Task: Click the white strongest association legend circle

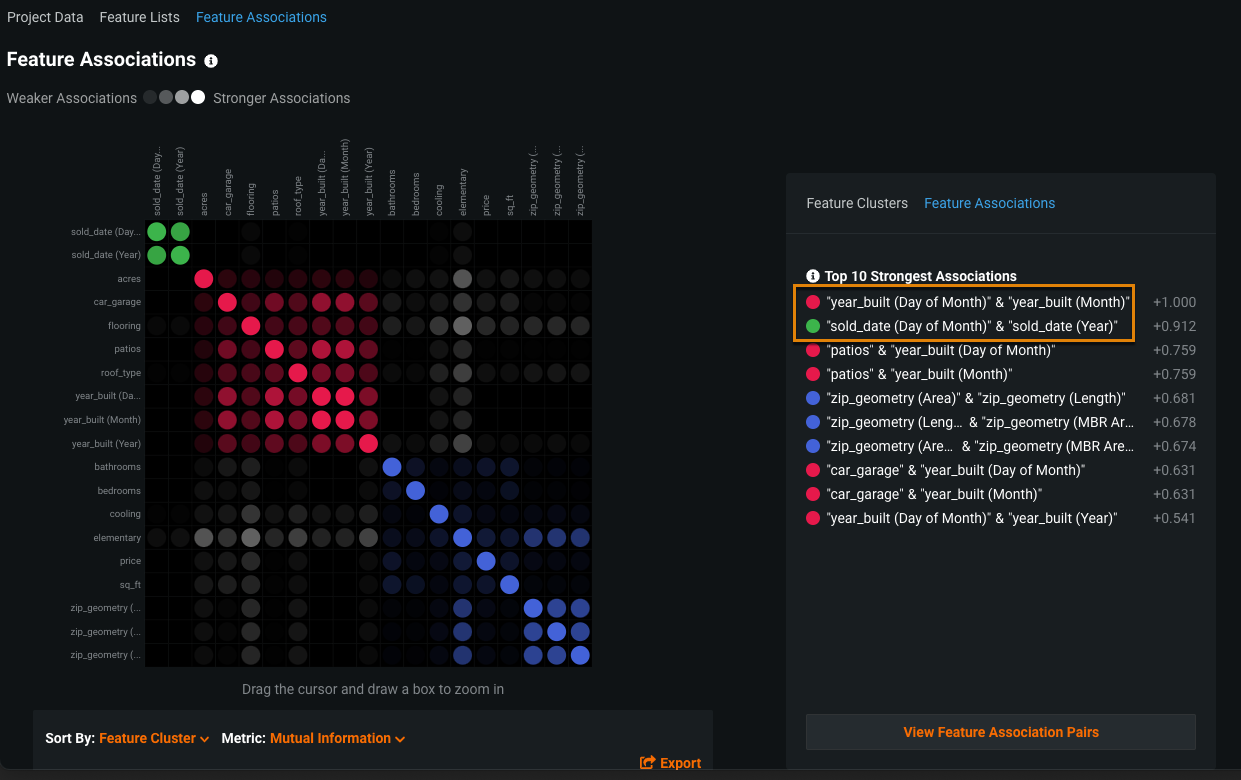Action: [198, 97]
